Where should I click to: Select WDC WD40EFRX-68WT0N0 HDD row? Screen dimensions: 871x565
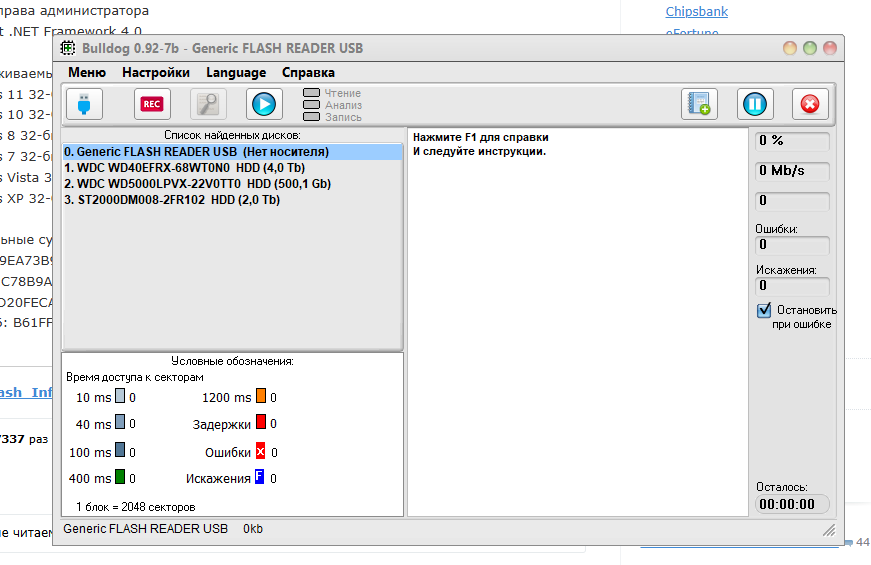(232, 168)
